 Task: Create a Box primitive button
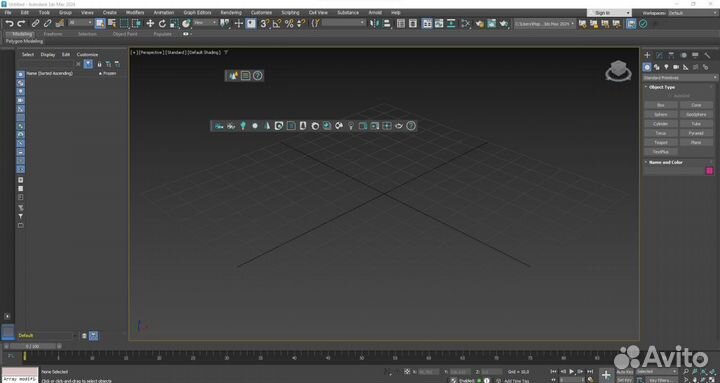[661, 105]
